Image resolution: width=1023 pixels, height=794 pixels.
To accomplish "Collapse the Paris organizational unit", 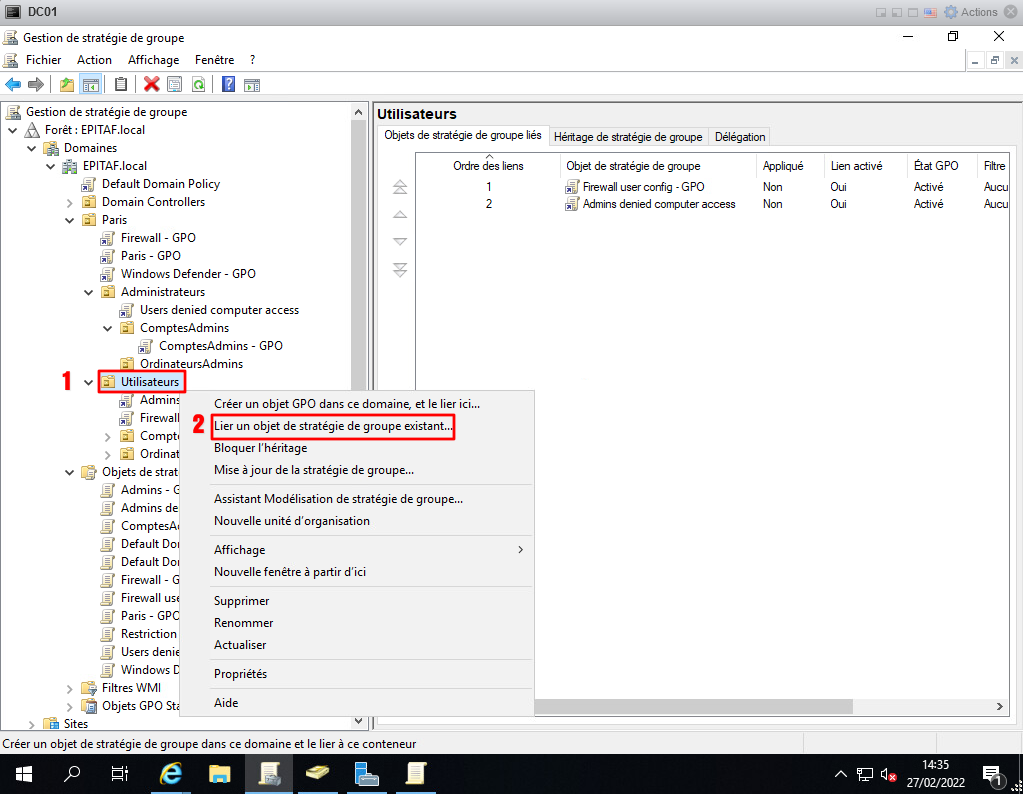I will pyautogui.click(x=70, y=220).
